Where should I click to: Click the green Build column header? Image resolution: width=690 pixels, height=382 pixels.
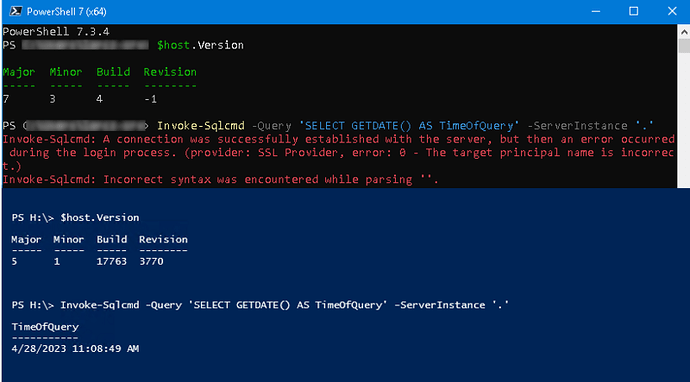(113, 72)
